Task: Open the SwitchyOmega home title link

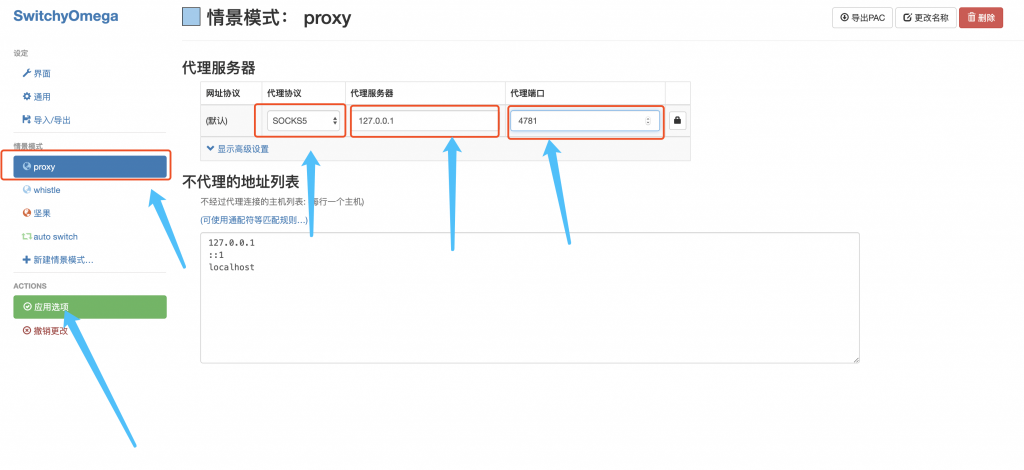Action: tap(66, 16)
